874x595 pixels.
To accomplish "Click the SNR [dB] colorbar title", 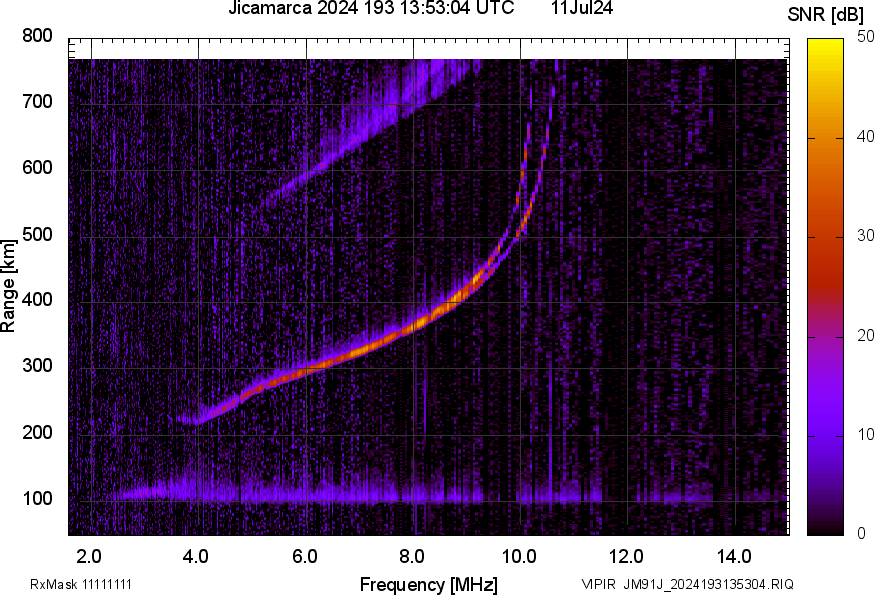I will point(825,15).
